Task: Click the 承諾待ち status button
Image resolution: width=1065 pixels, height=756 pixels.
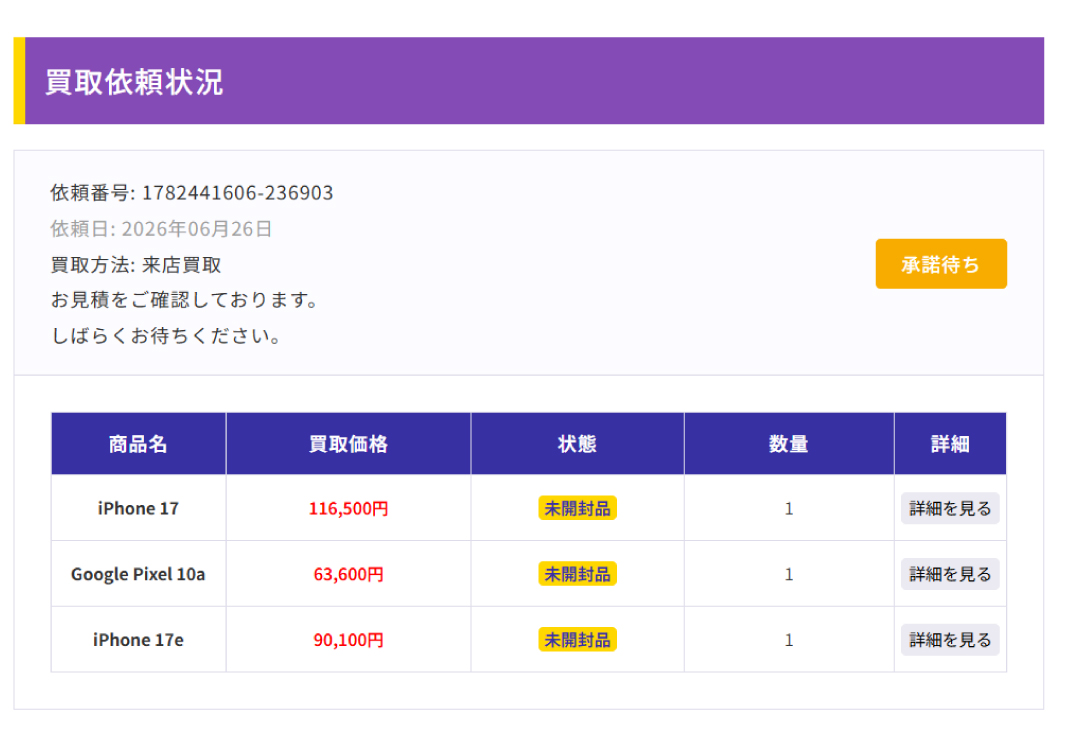Action: pyautogui.click(x=940, y=264)
